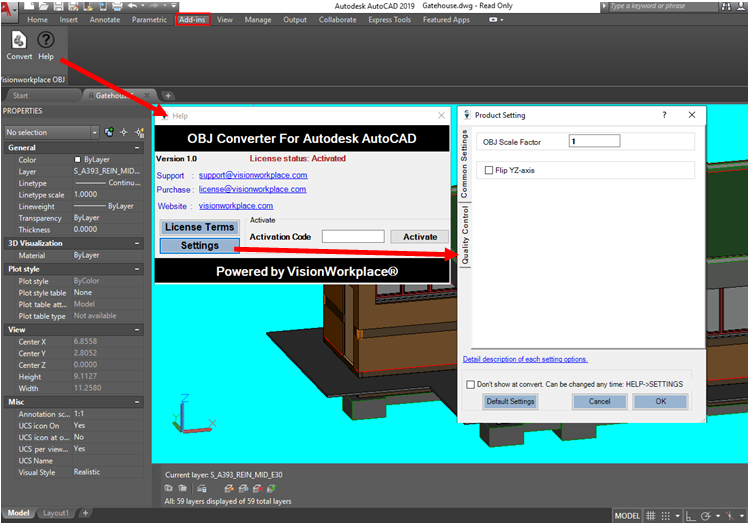Image resolution: width=748 pixels, height=523 pixels.
Task: Enable the Flip YZ-axis checkbox
Action: [x=488, y=170]
